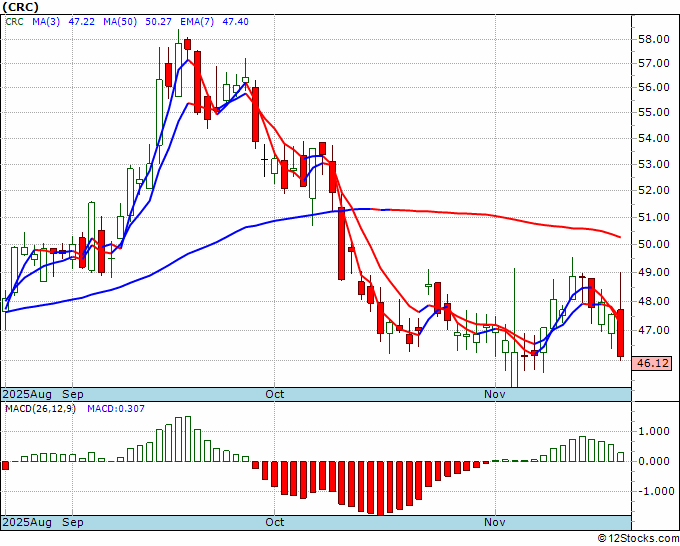The image size is (680, 546).
Task: Click the 0.000 MACD axis label
Action: coord(654,461)
